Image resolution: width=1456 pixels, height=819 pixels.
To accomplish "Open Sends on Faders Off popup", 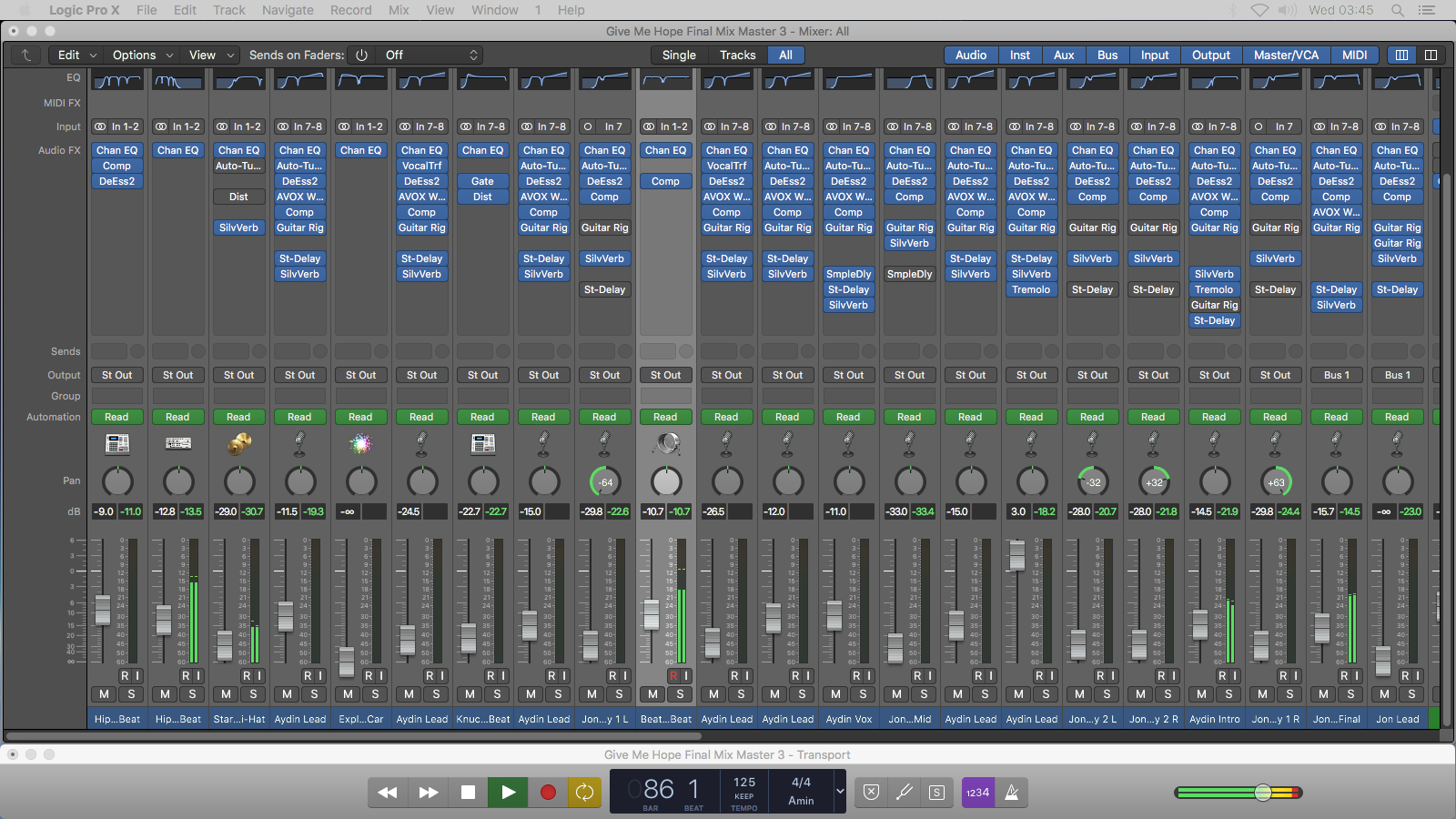I will pyautogui.click(x=430, y=55).
